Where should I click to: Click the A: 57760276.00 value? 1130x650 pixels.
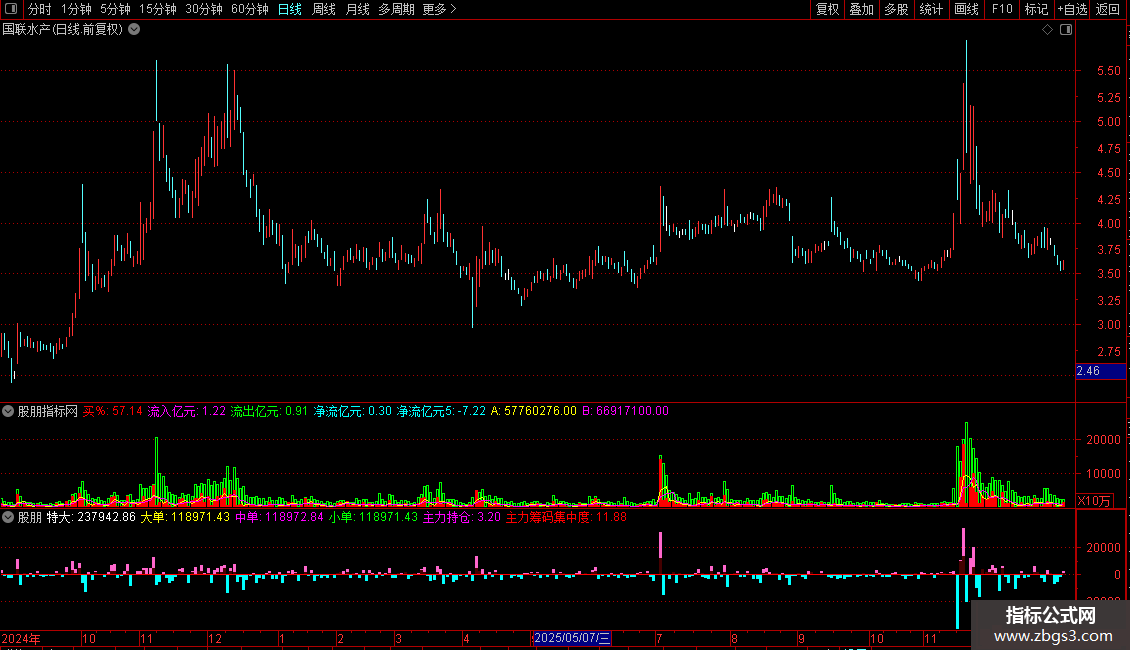533,411
